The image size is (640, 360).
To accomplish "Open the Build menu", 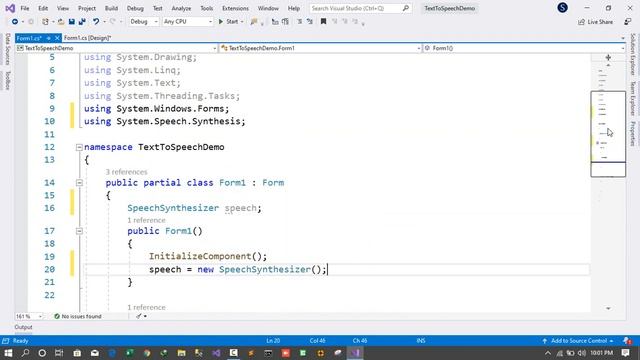I will 111,8.
